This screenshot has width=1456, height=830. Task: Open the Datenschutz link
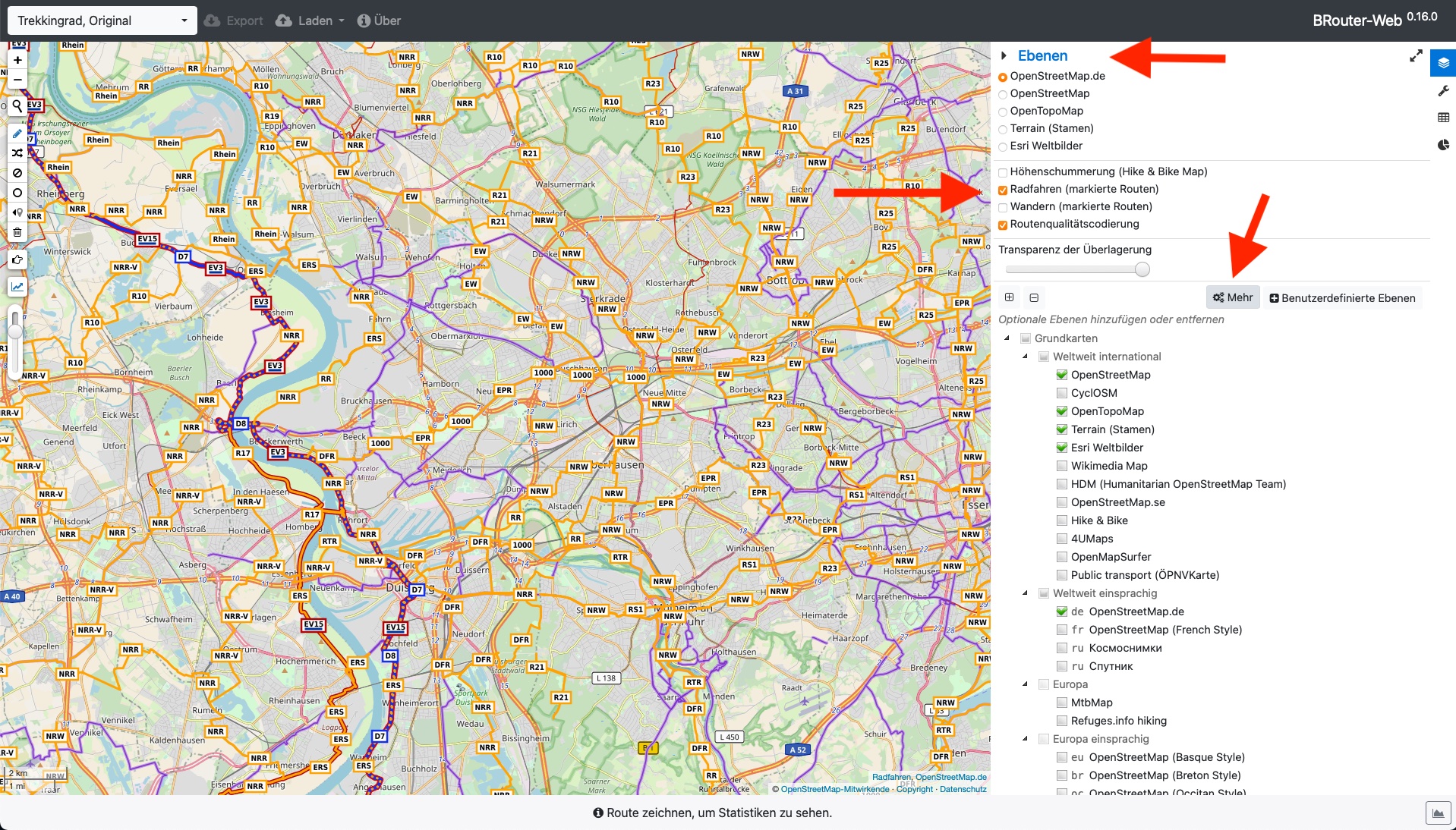coord(963,790)
